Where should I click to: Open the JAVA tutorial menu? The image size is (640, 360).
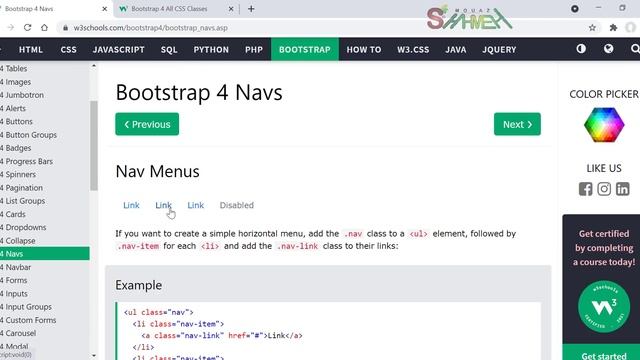point(456,49)
